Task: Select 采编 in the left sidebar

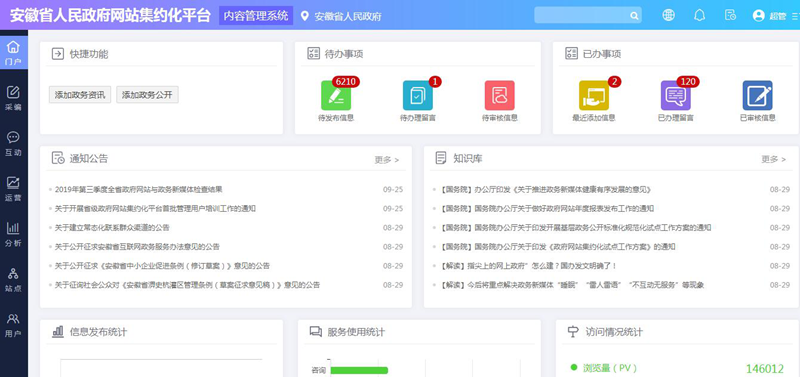Action: click(x=13, y=98)
